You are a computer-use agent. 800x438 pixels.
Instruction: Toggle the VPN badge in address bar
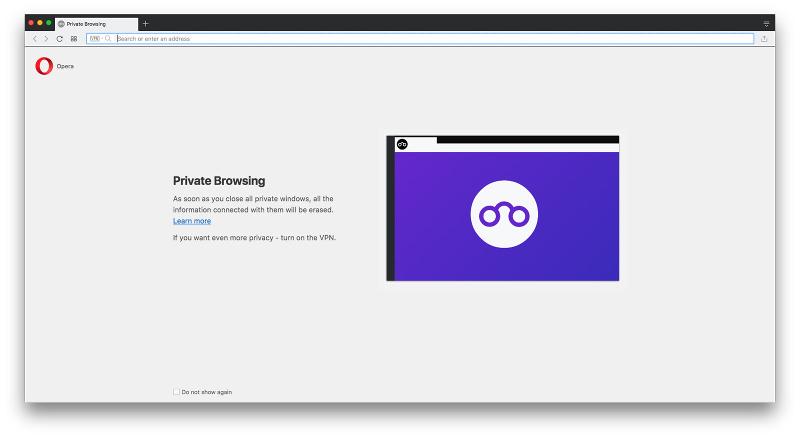[x=95, y=38]
